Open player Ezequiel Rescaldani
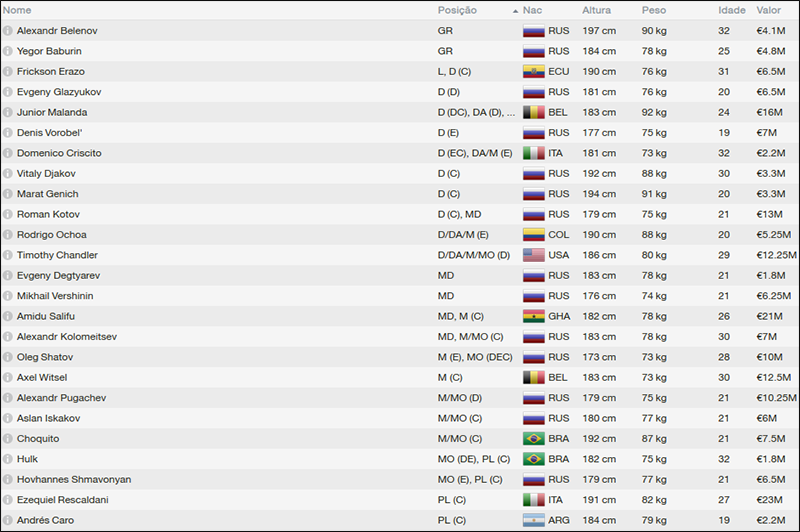Viewport: 800px width, 532px height. click(63, 500)
